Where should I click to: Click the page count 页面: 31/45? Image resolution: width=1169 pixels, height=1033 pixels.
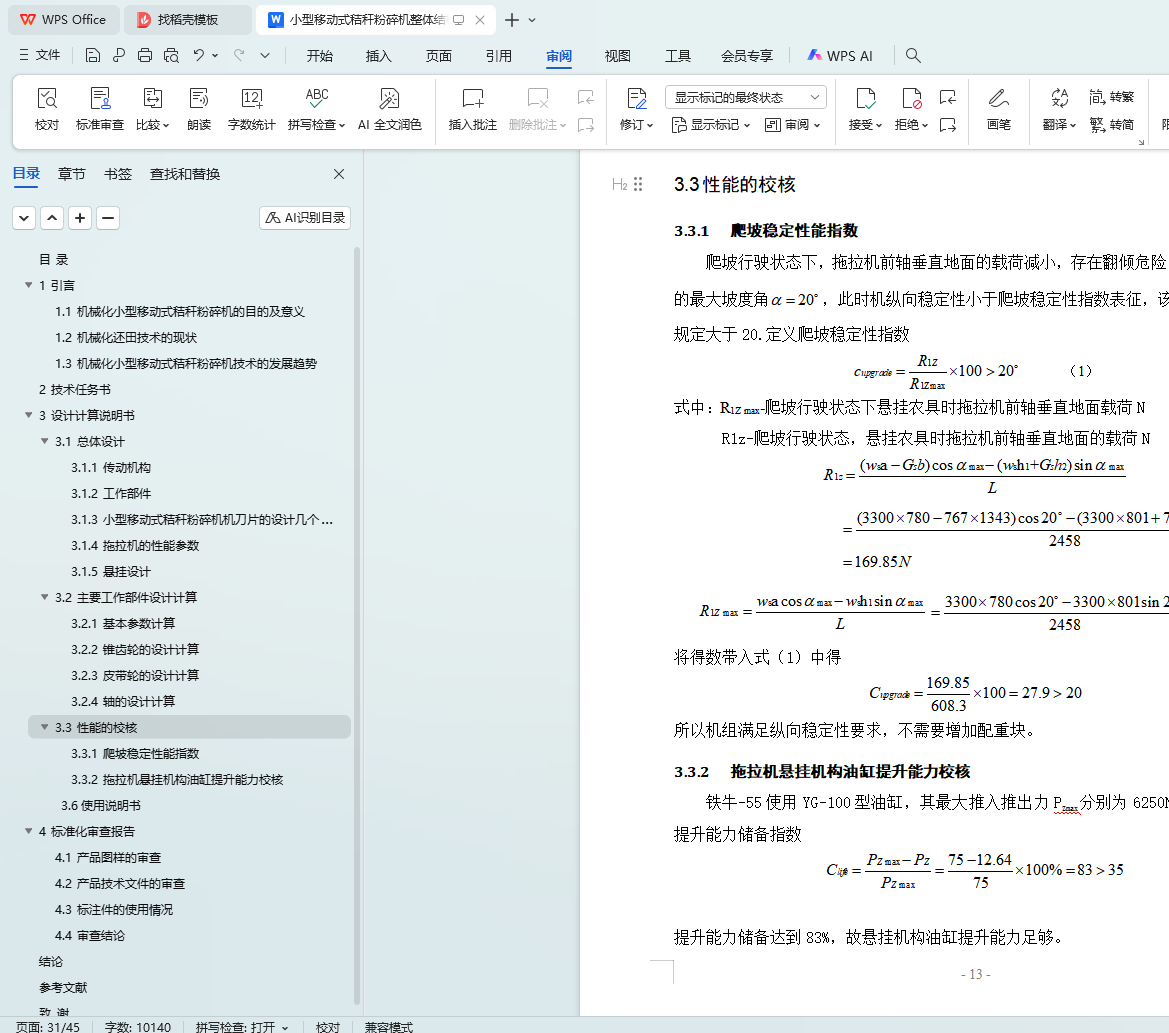pyautogui.click(x=48, y=1026)
